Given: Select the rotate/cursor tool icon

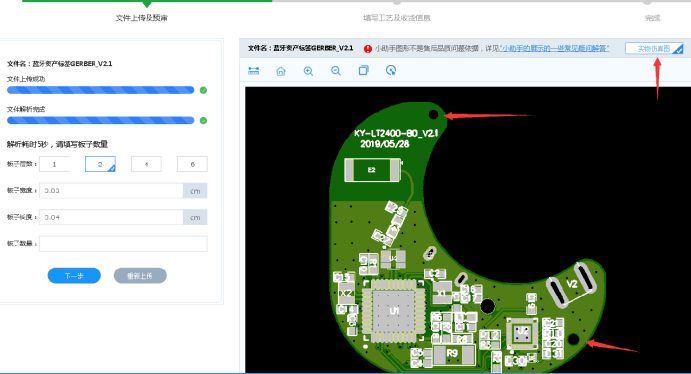Looking at the screenshot, I should click(x=391, y=70).
